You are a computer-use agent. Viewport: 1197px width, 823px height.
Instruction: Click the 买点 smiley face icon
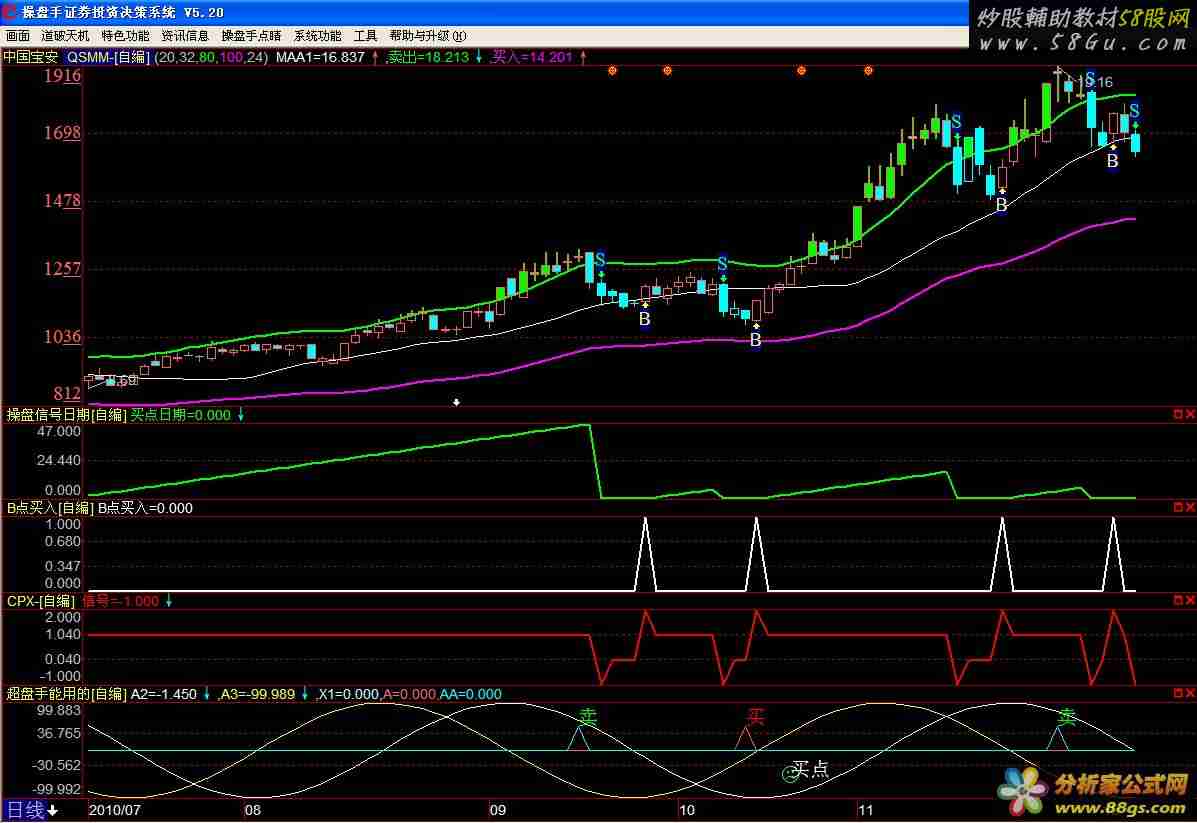coord(790,774)
